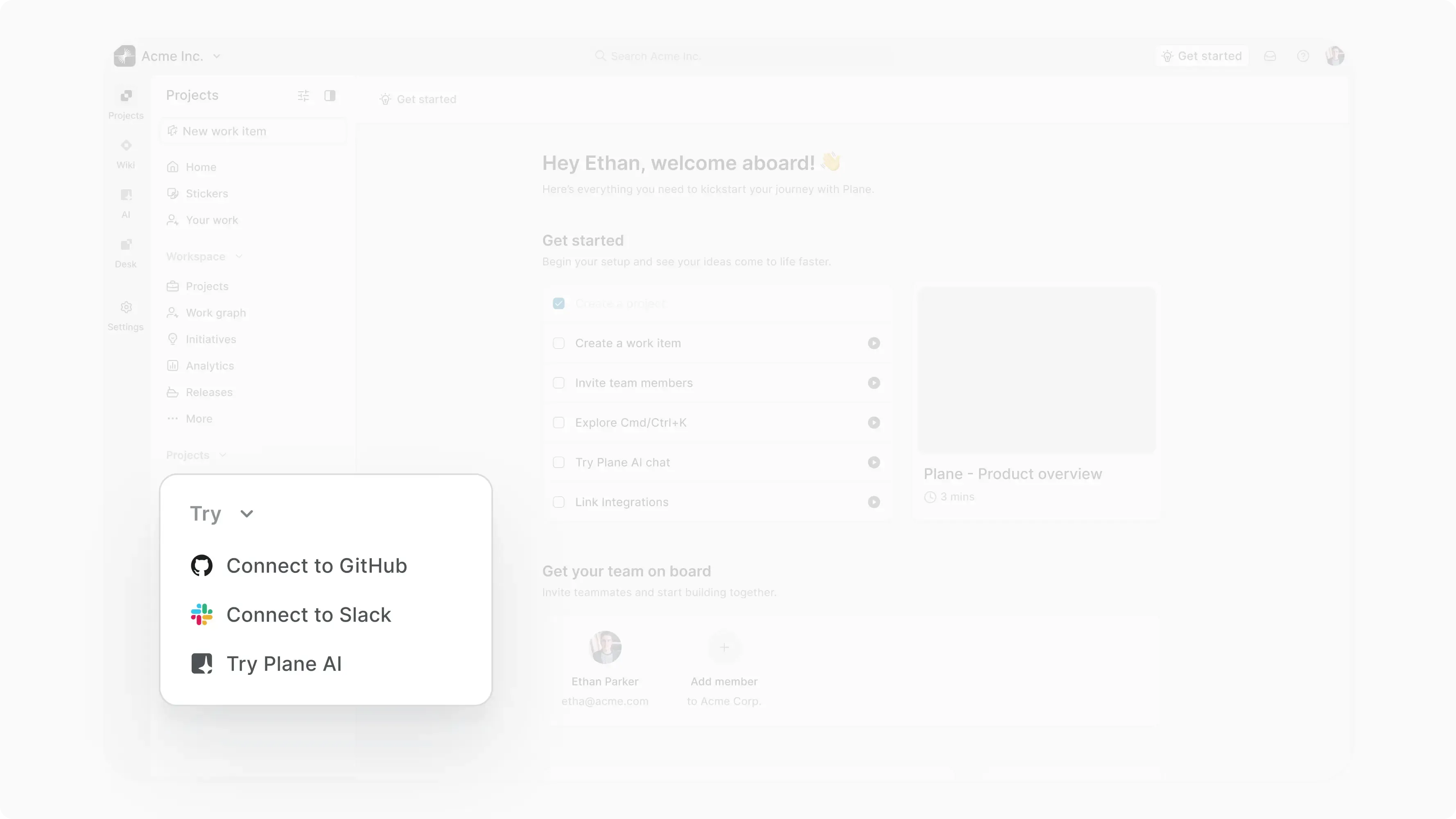The height and width of the screenshot is (819, 1456).
Task: Click the search magnifier in the top bar
Action: click(600, 56)
